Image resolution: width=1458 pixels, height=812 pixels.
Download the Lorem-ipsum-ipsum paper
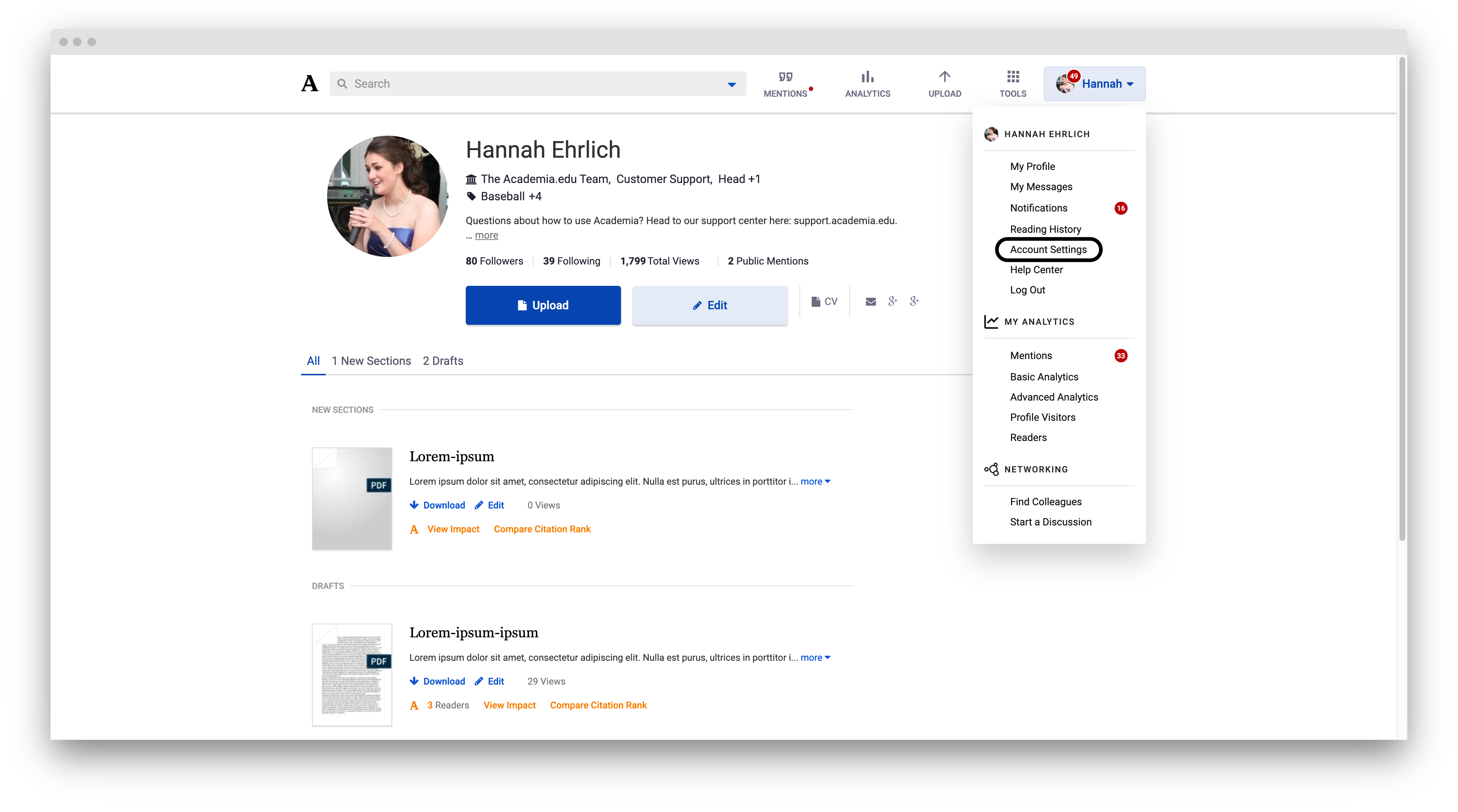[x=437, y=681]
